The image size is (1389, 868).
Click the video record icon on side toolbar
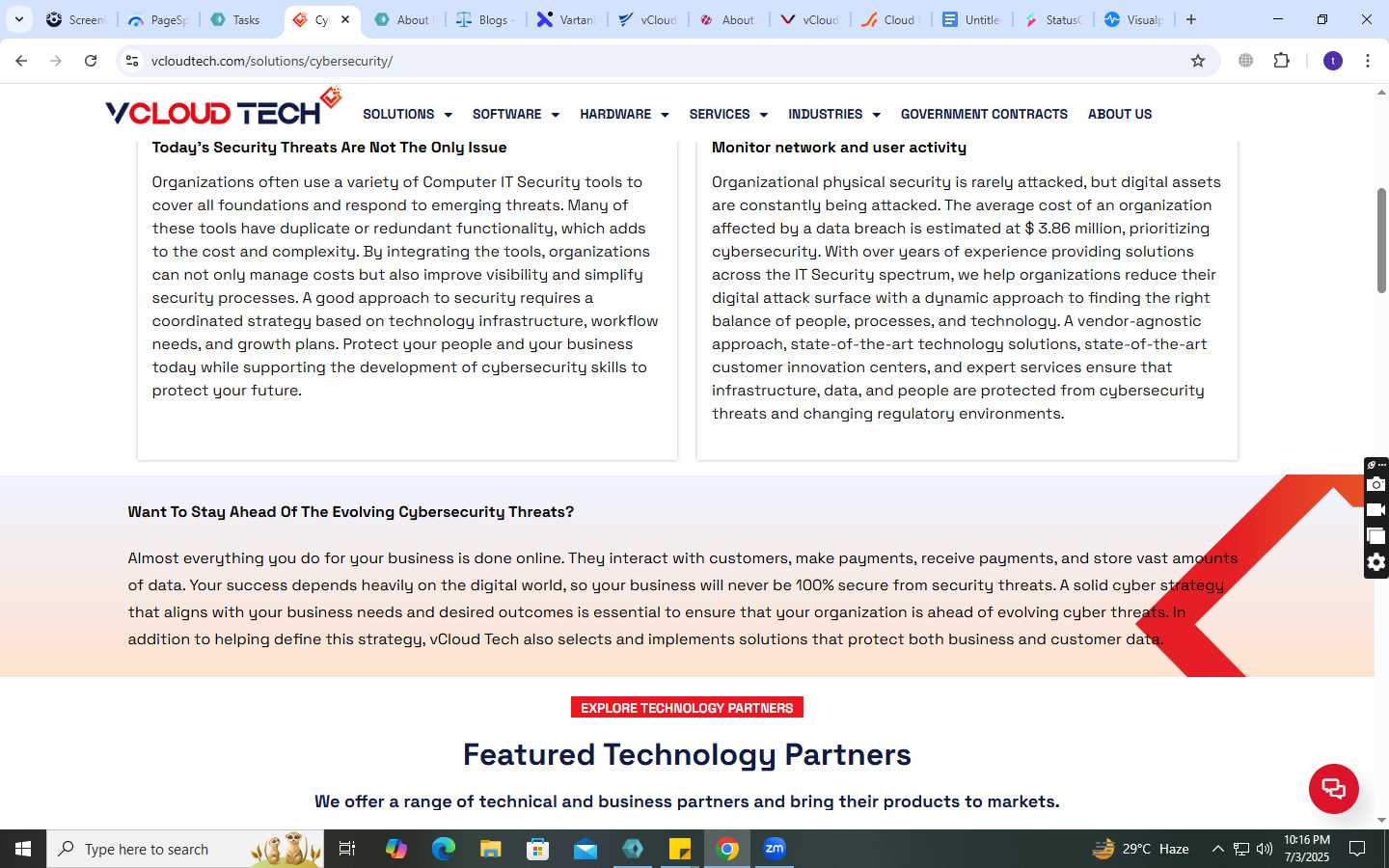pyautogui.click(x=1376, y=510)
